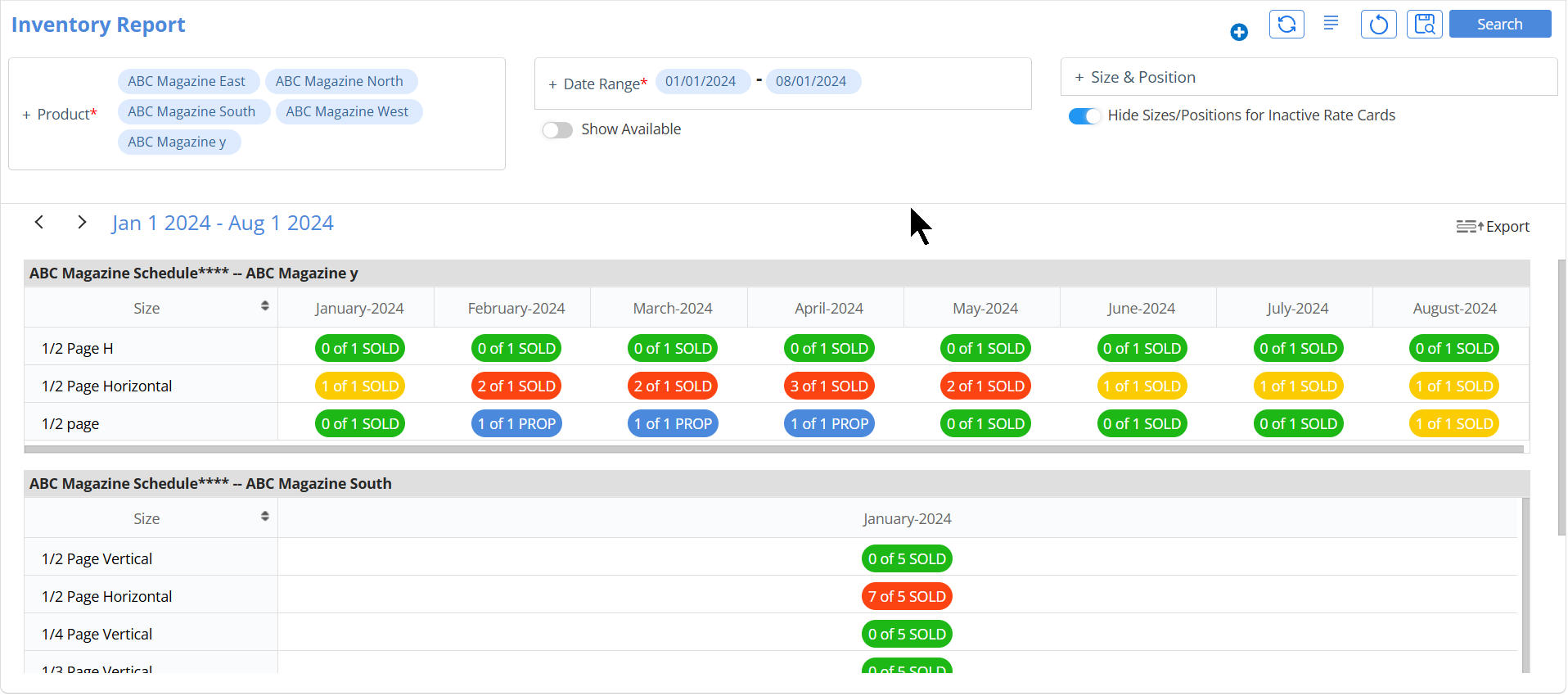Image resolution: width=1568 pixels, height=696 pixels.
Task: Click the blue plus add icon
Action: tap(1238, 32)
